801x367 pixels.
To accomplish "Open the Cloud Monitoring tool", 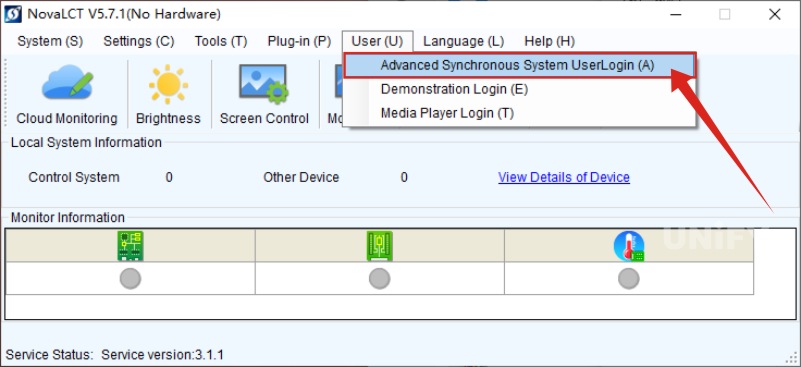I will (67, 94).
